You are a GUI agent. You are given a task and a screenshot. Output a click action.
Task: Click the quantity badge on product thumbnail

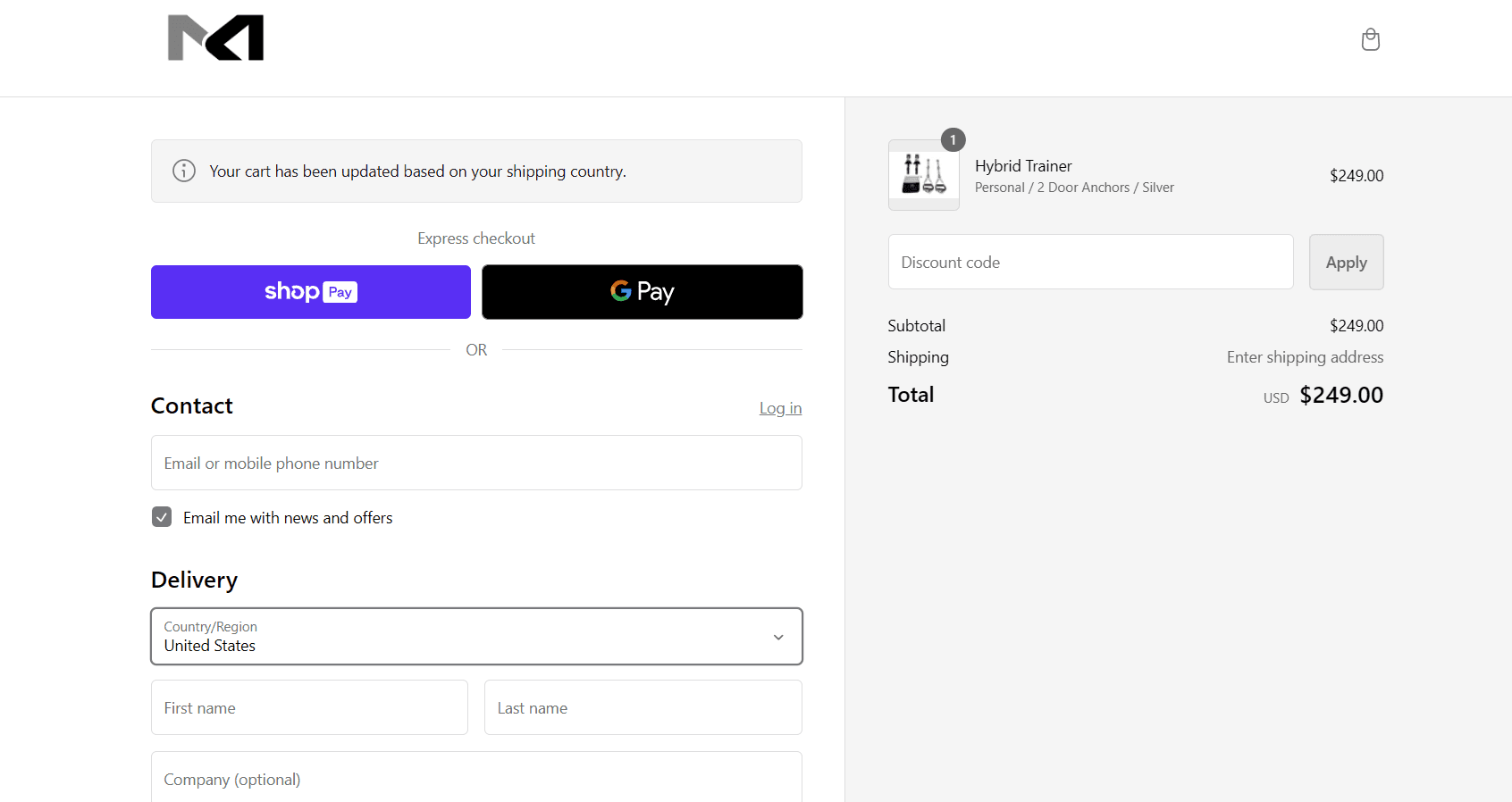coord(953,139)
